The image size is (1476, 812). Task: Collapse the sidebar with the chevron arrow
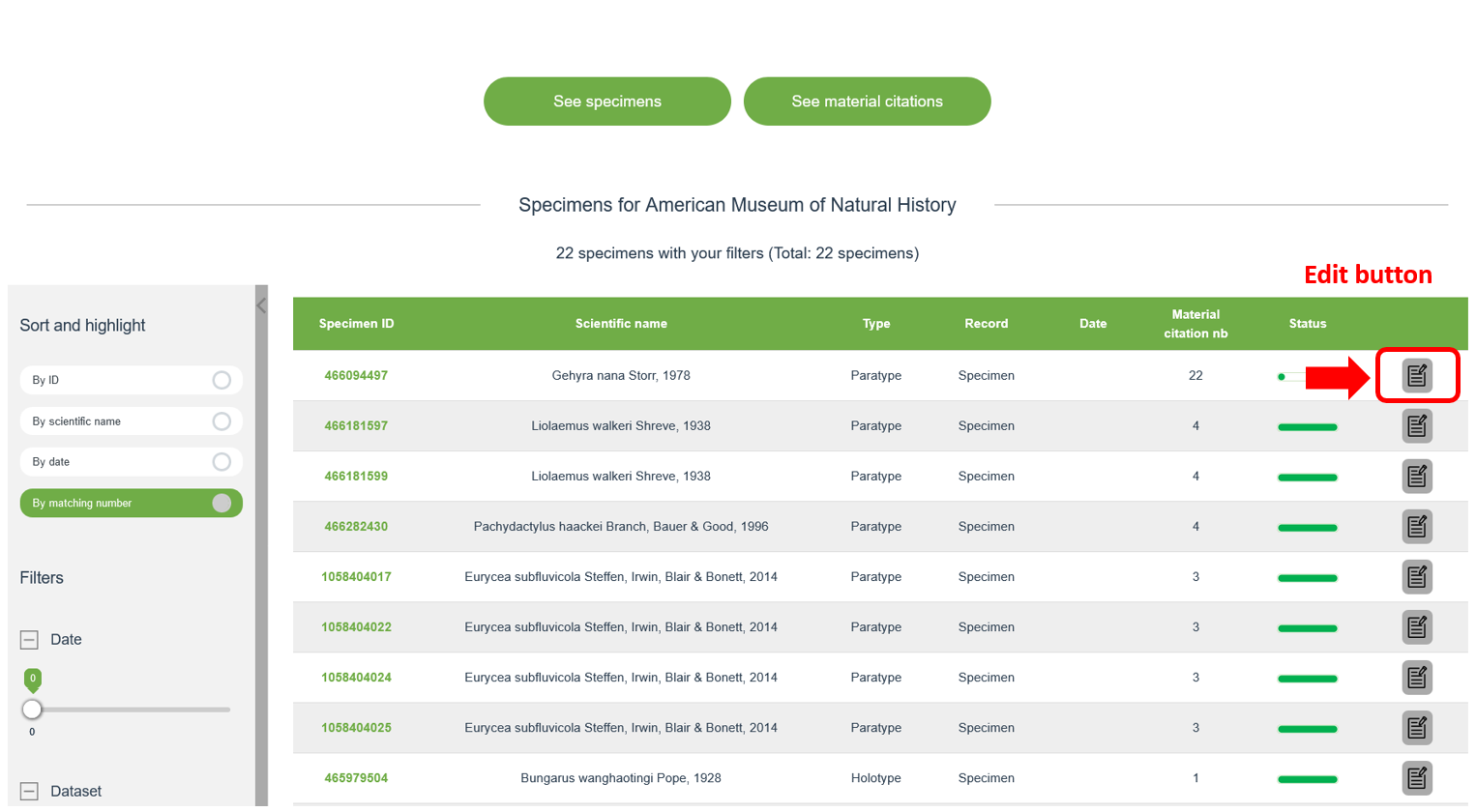click(x=261, y=305)
